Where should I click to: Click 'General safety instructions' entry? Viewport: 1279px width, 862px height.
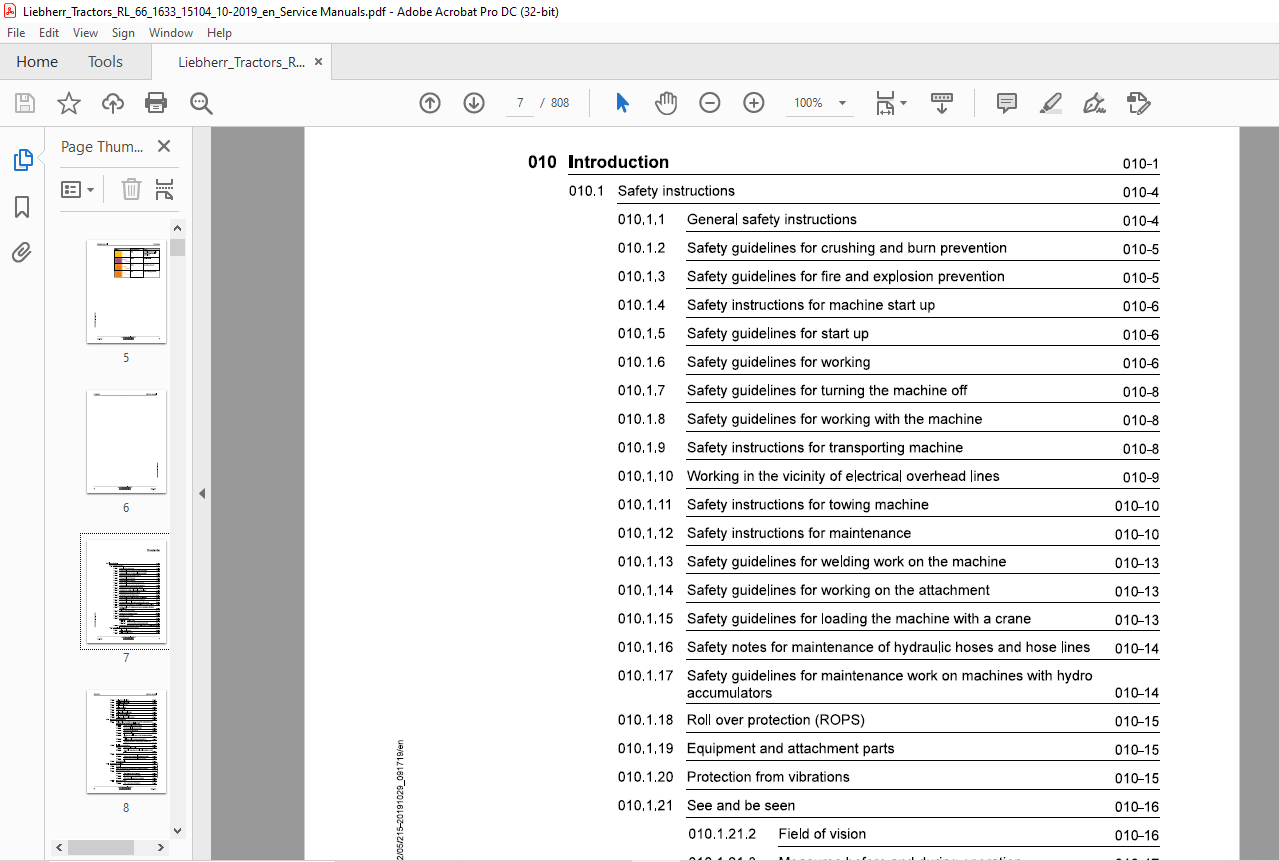coord(772,220)
